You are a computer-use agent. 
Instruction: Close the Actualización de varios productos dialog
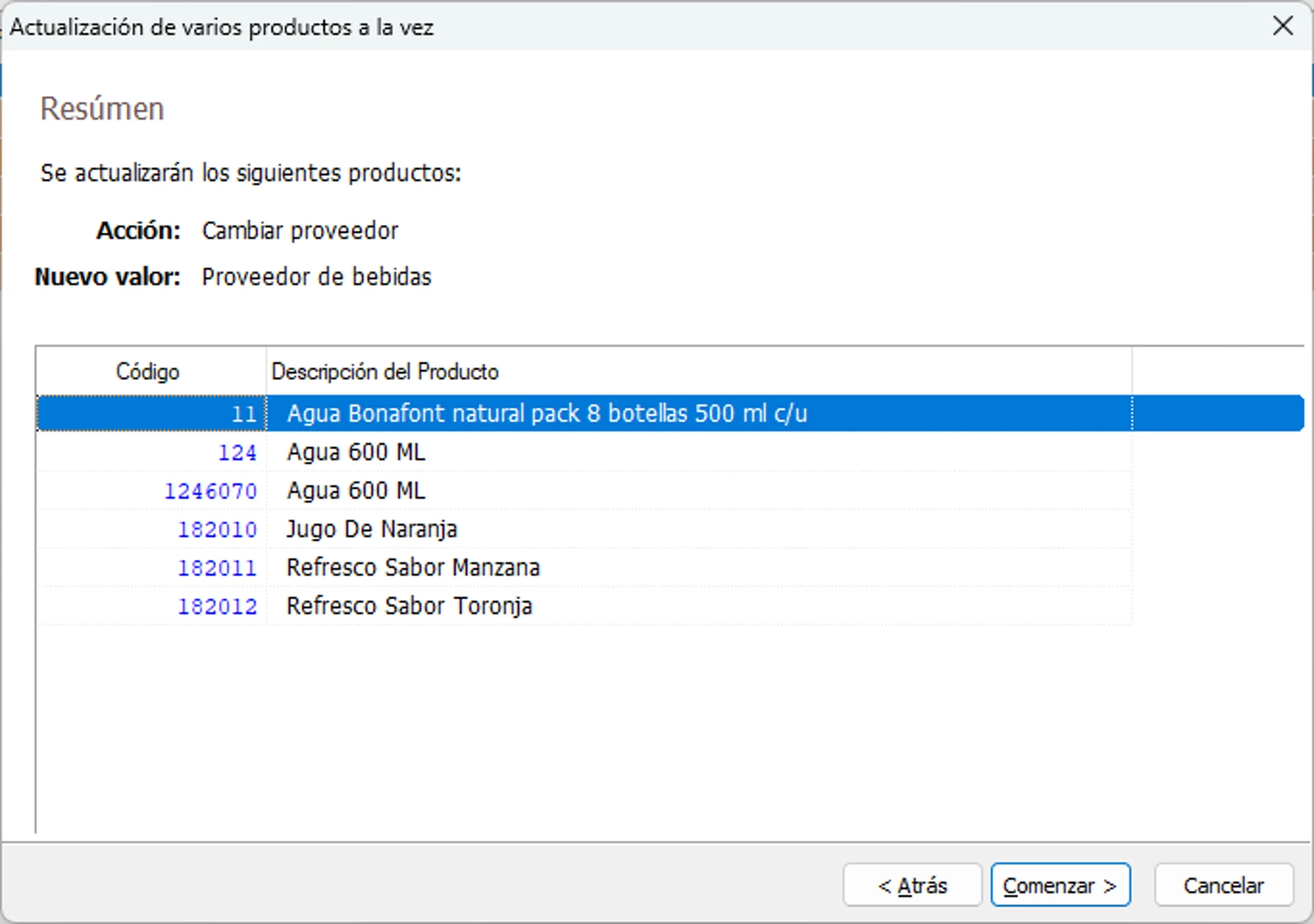point(1283,26)
